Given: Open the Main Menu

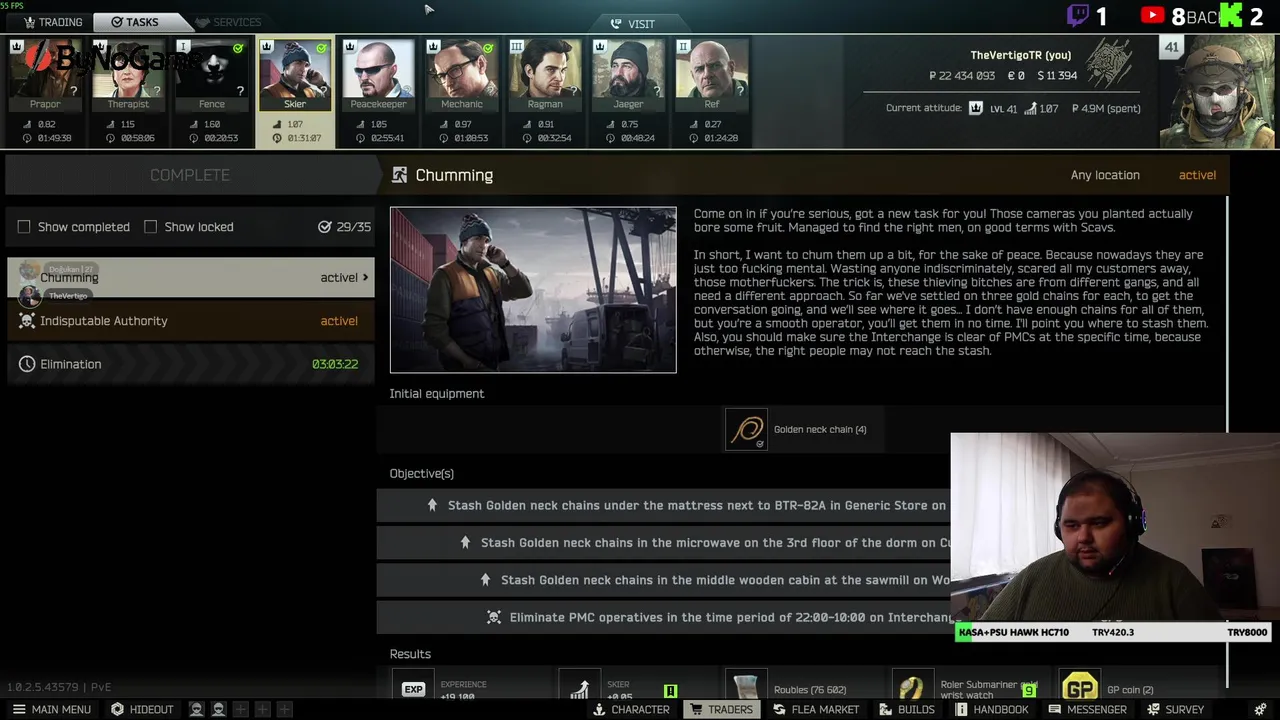Looking at the screenshot, I should coord(51,709).
